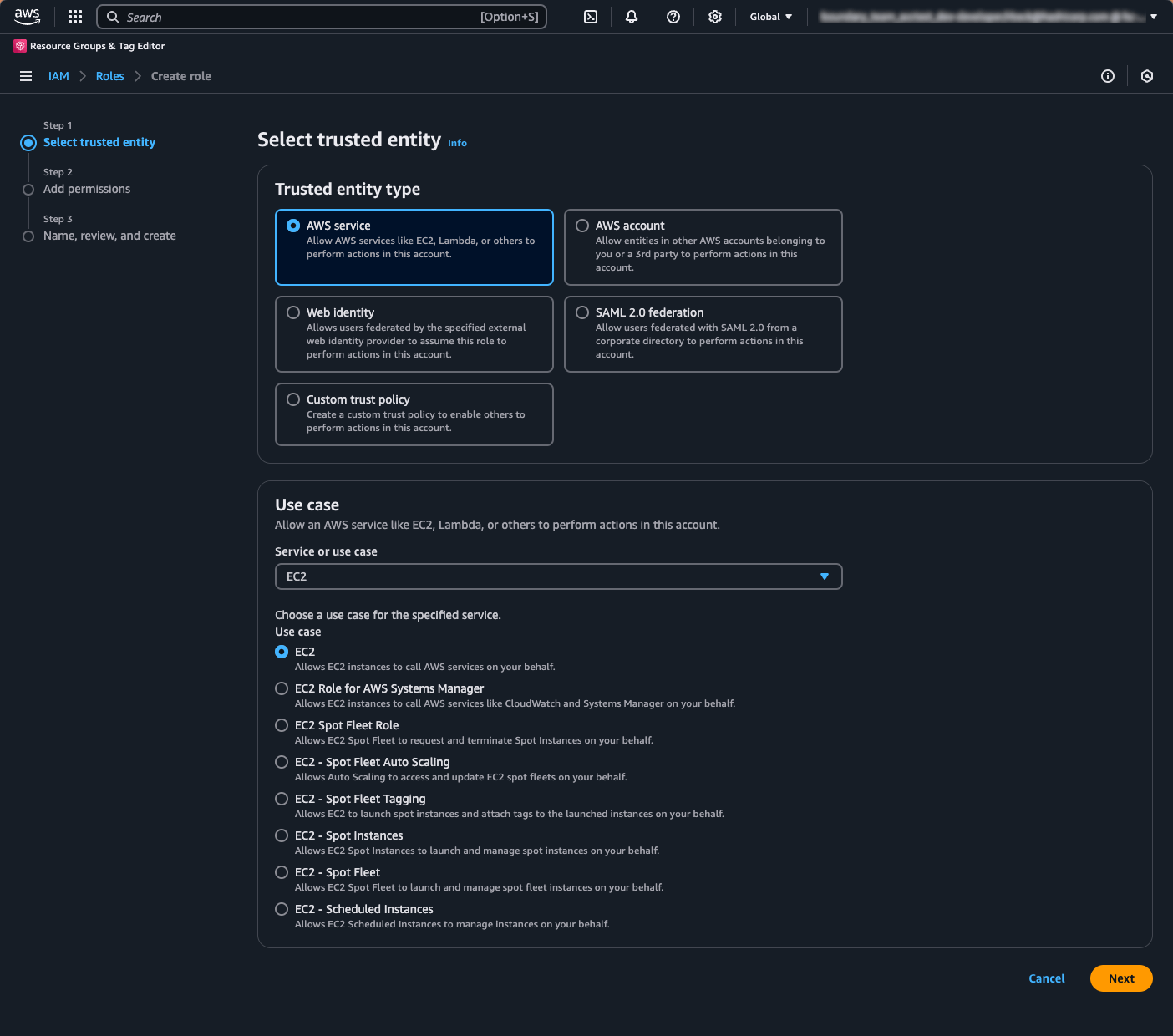The height and width of the screenshot is (1036, 1173).
Task: Open the settings gear in the top bar
Action: (715, 17)
